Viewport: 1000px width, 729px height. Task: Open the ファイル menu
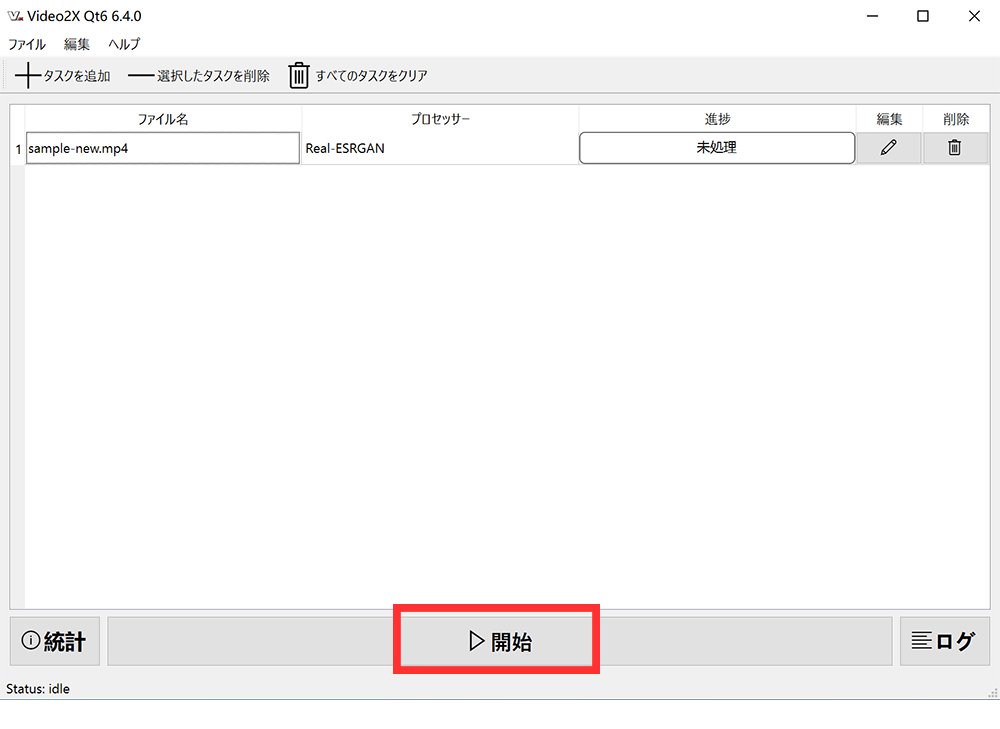[x=25, y=44]
